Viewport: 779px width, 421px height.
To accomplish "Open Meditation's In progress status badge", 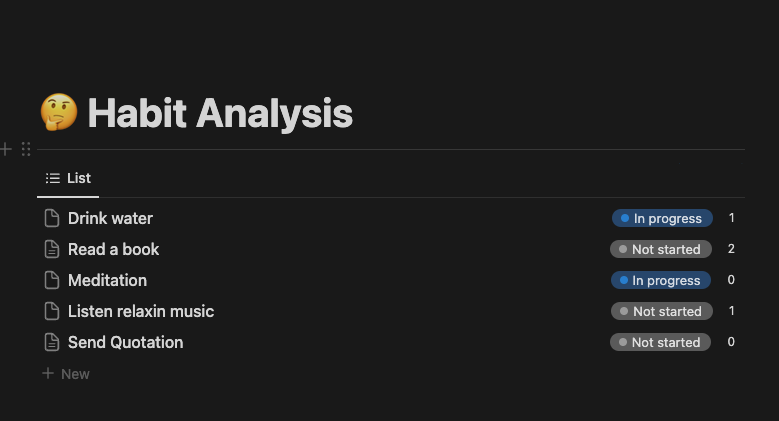I will click(661, 280).
